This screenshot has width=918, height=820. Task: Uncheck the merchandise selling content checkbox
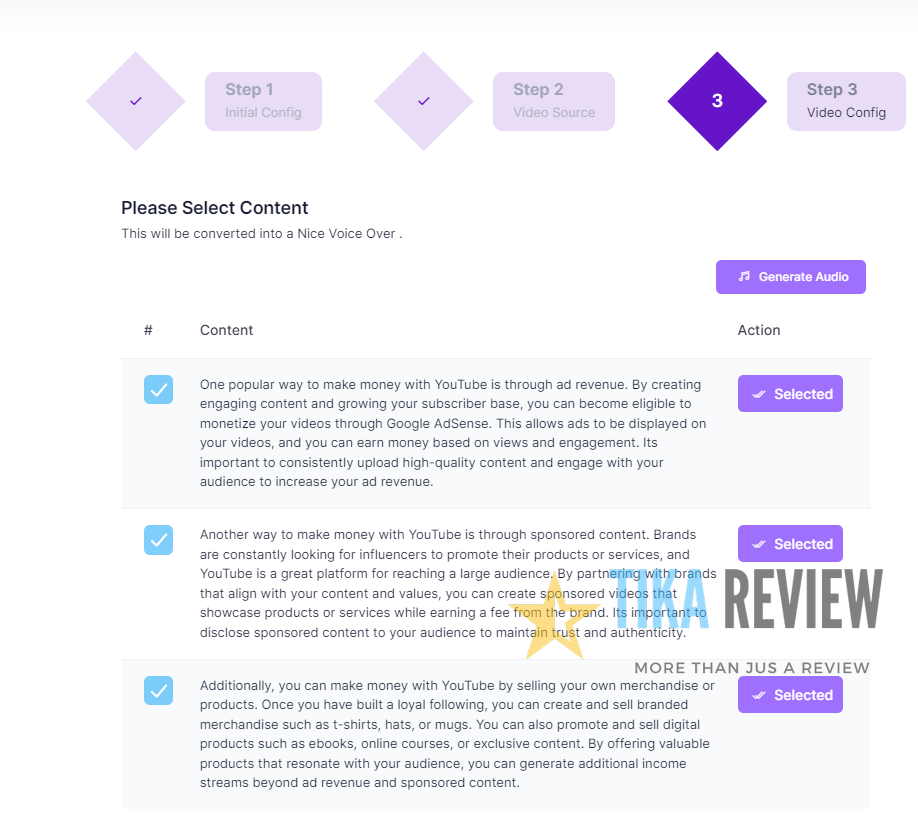tap(158, 691)
